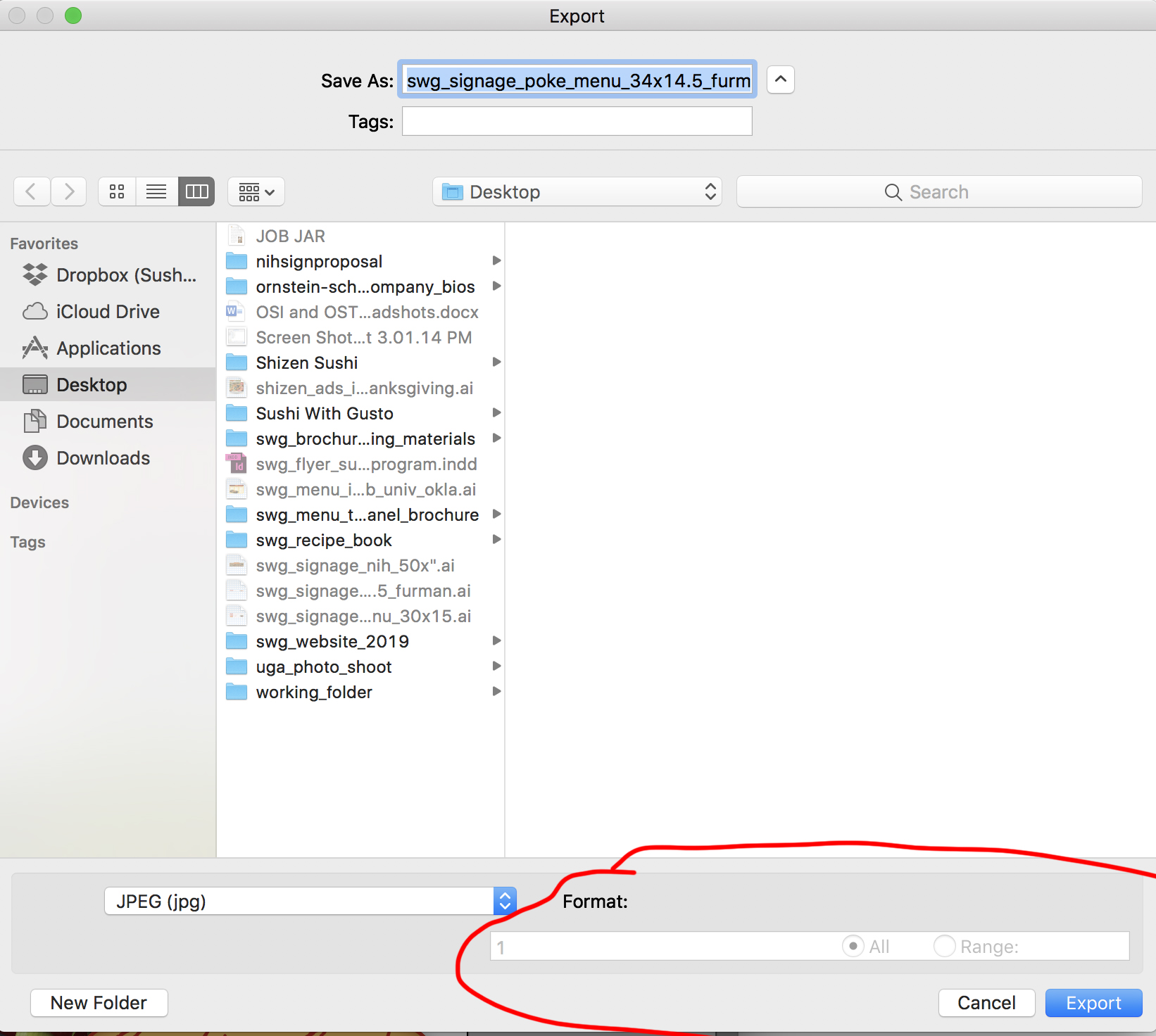Expand the Sushi With Gusto folder

497,413
